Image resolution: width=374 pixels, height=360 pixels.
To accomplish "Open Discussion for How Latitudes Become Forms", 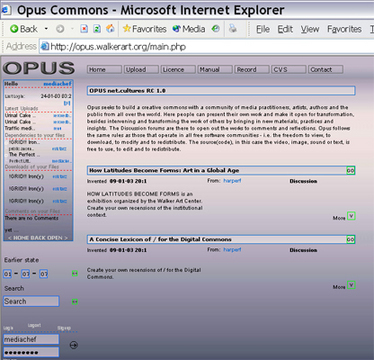I will [303, 181].
